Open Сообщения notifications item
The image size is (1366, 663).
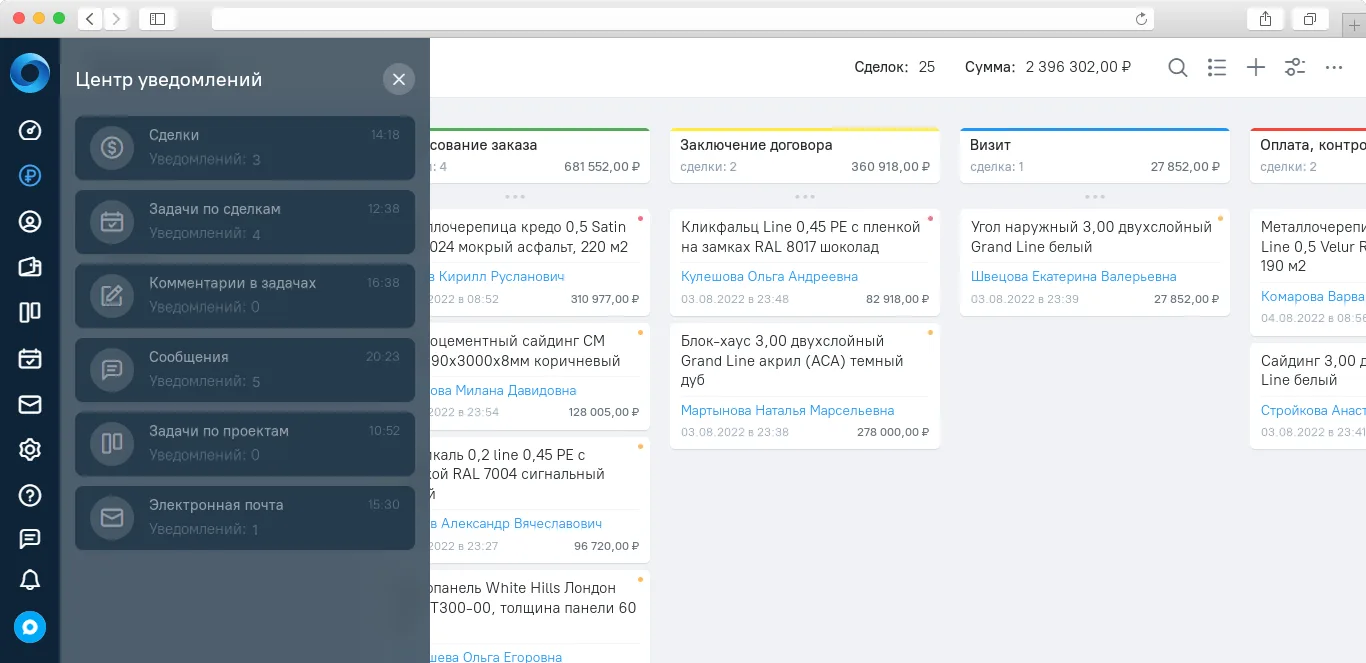pyautogui.click(x=245, y=370)
